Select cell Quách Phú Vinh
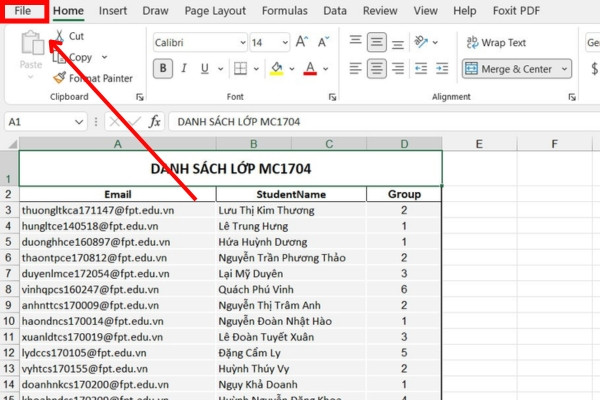 pos(291,289)
